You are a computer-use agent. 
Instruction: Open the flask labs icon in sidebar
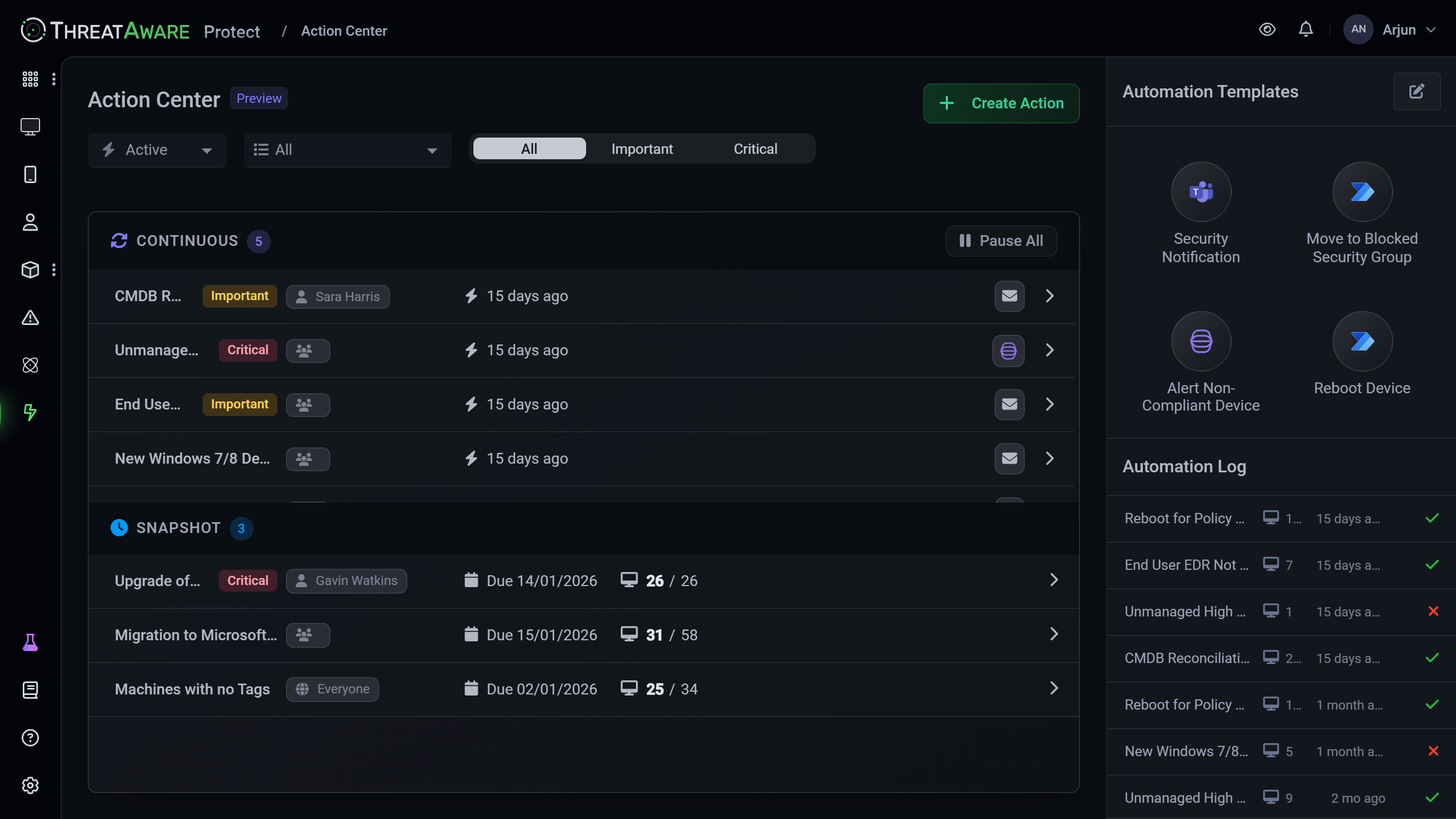click(30, 642)
